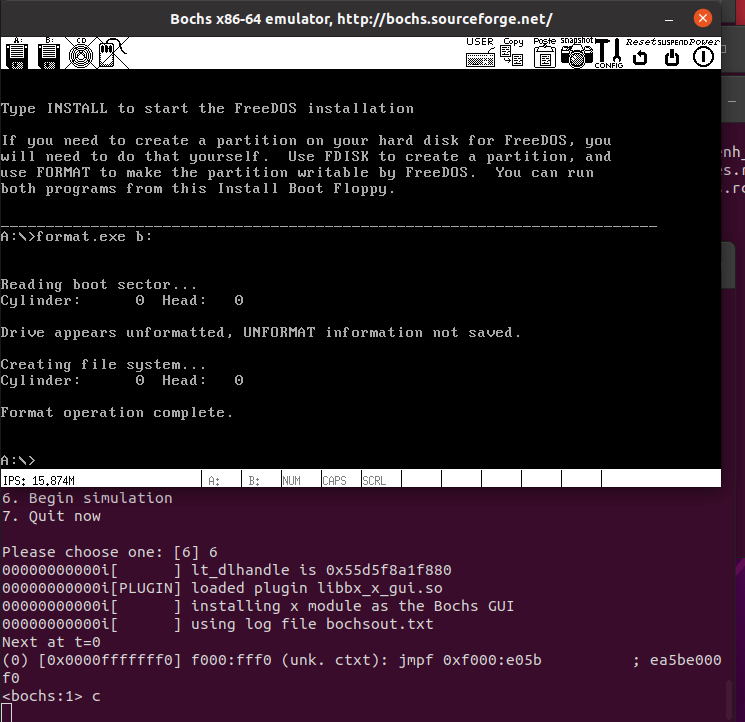Image resolution: width=745 pixels, height=722 pixels.
Task: Click 'Please choose one: [6] 6' line
Action: 110,552
